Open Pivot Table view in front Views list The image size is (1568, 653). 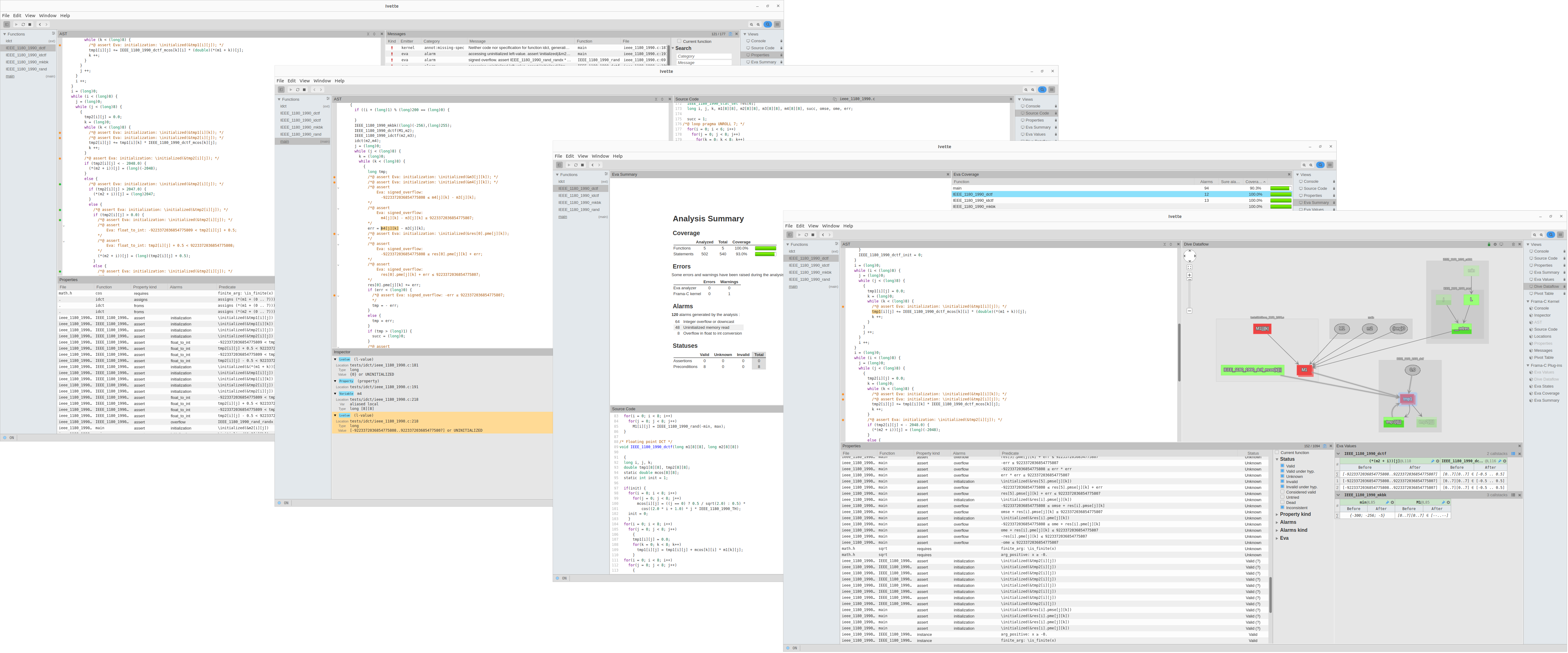[x=1544, y=294]
